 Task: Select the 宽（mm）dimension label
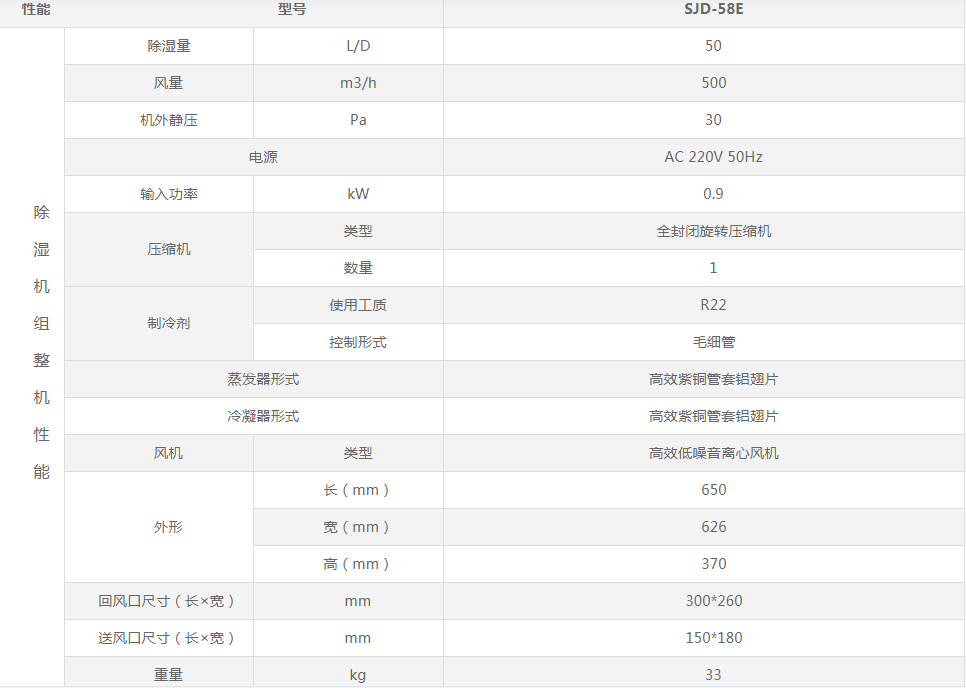(x=357, y=527)
